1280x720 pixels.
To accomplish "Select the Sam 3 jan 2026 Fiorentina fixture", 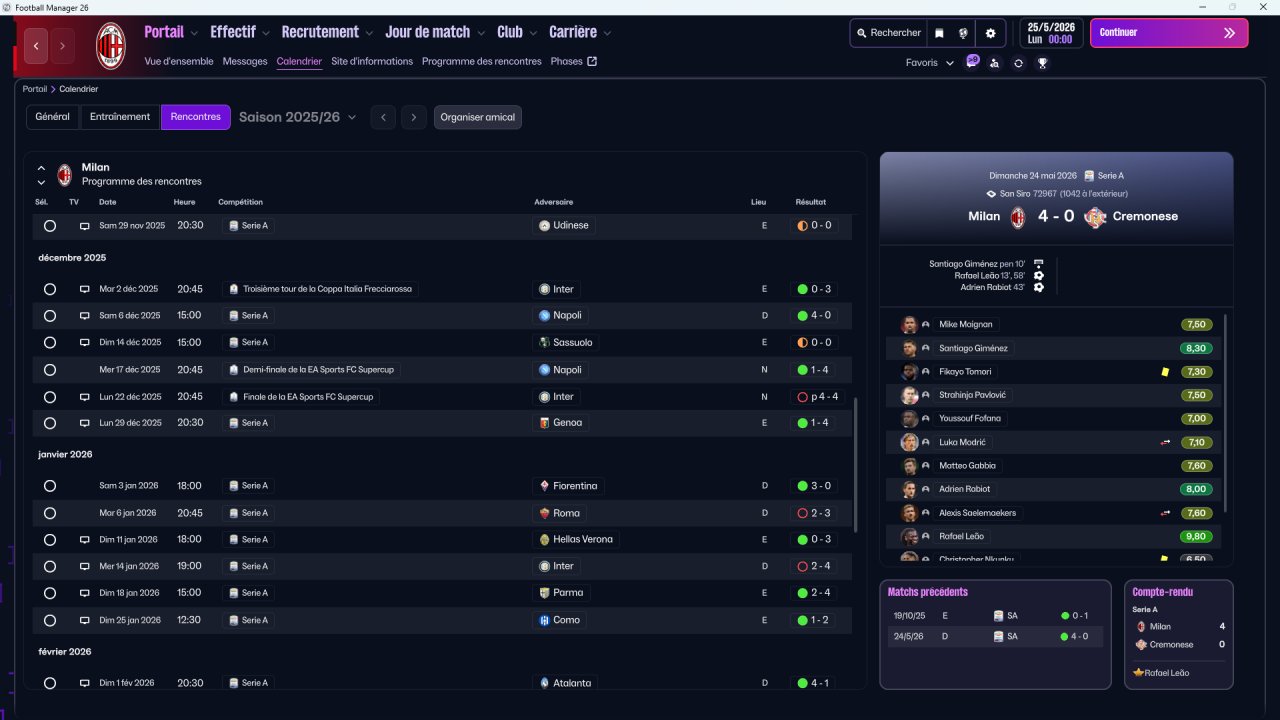I will pyautogui.click(x=50, y=486).
